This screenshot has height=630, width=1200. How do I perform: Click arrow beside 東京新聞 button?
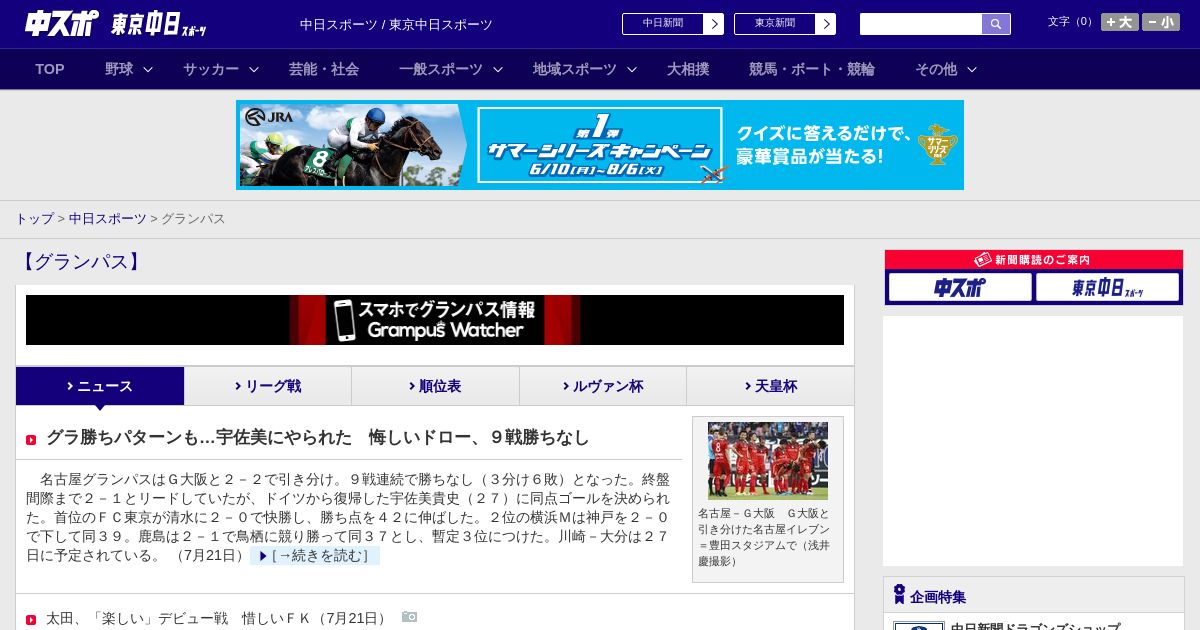pyautogui.click(x=826, y=24)
